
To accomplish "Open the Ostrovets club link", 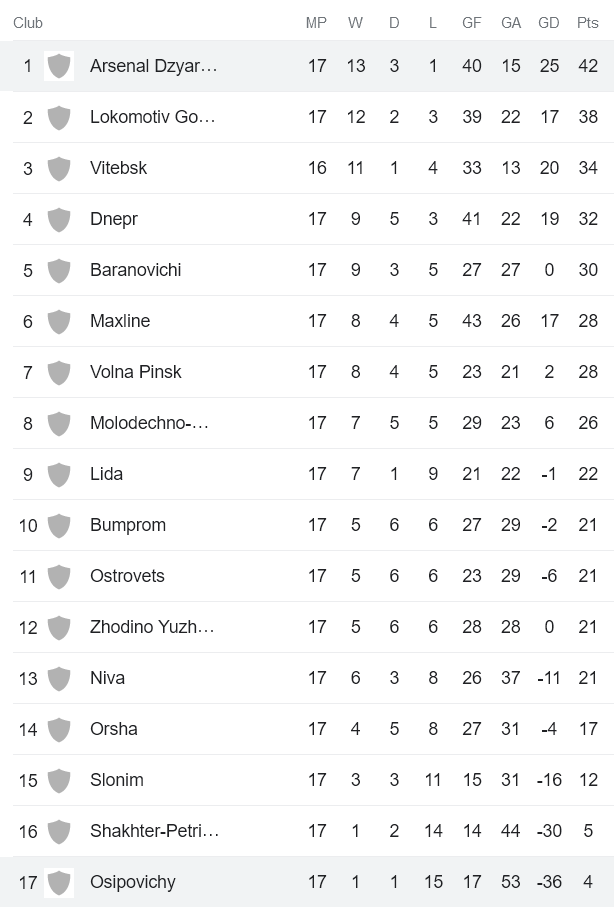I will tap(127, 576).
